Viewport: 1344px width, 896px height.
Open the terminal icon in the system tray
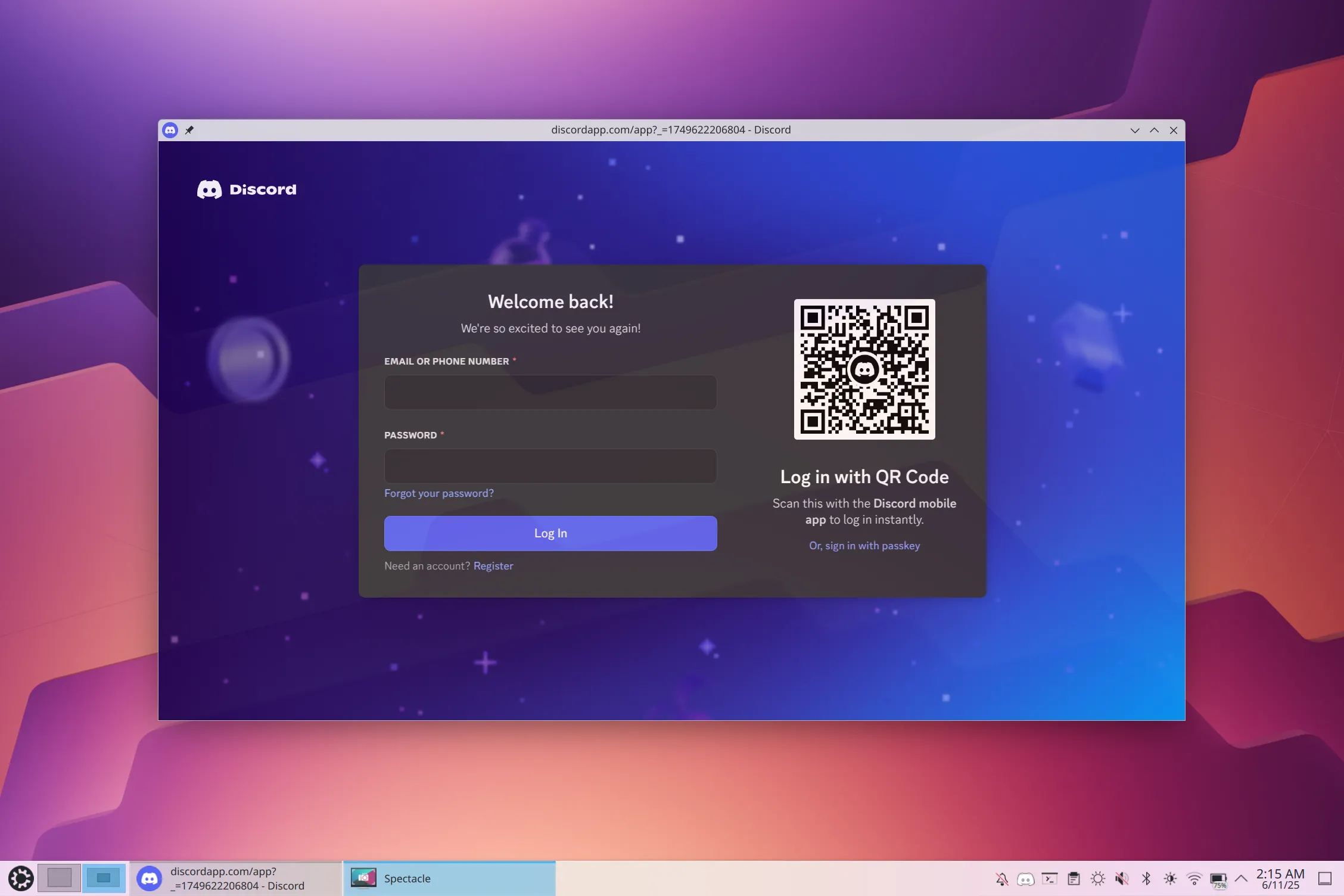1050,878
